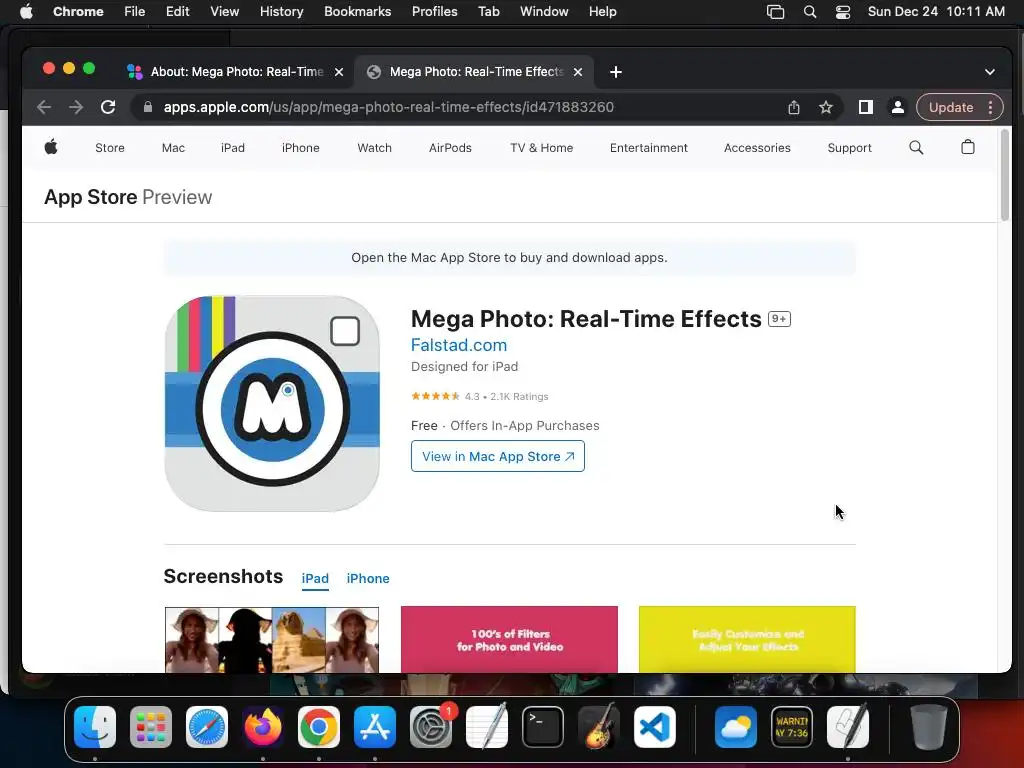
Task: Open the Bookmarks menu
Action: click(x=357, y=12)
